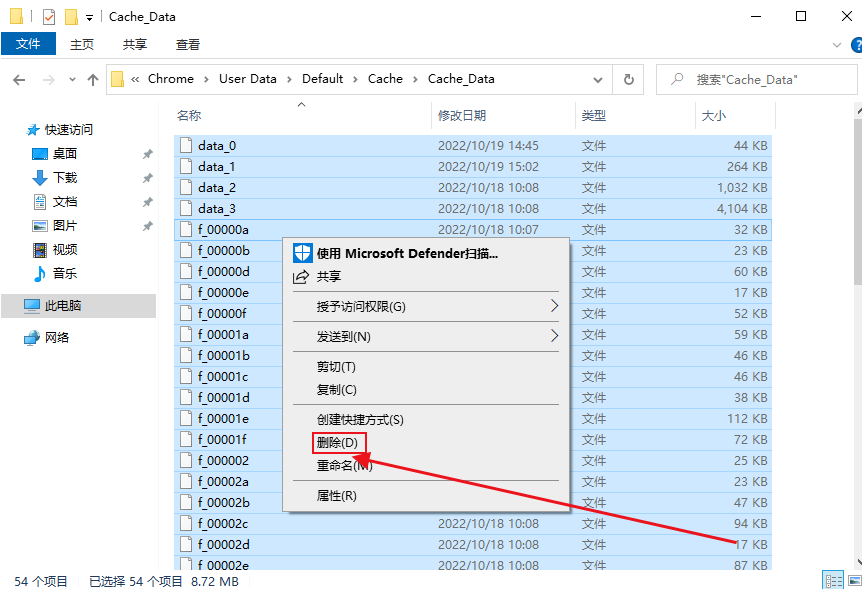Open the 文件 ribbon tab
862x590 pixels.
[x=28, y=44]
